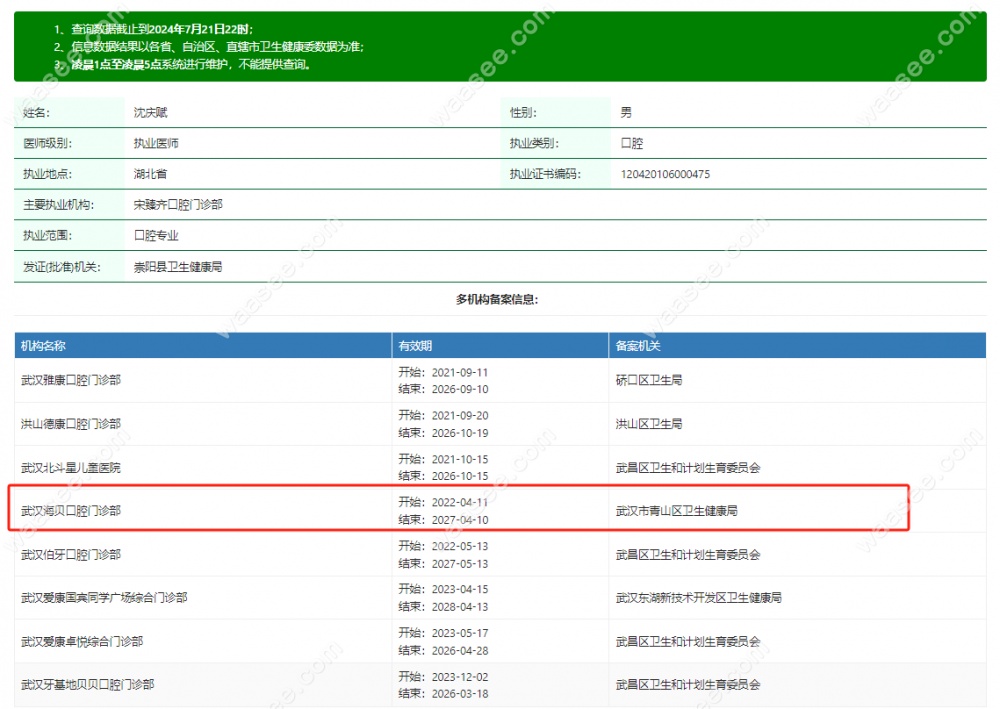Image resolution: width=1000 pixels, height=709 pixels.
Task: Click the 多机构备案信息 section heading
Action: (x=497, y=299)
